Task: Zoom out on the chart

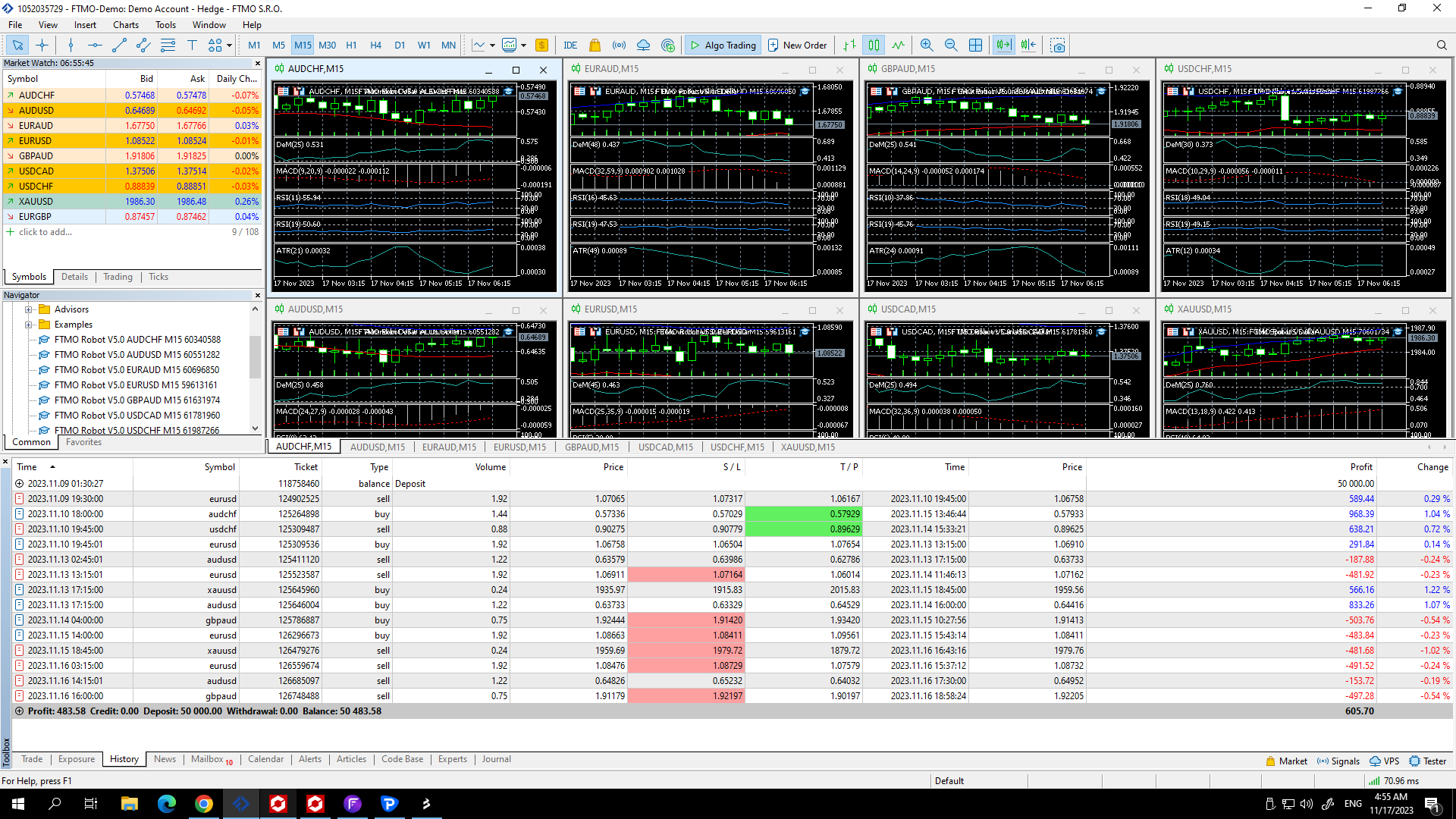Action: pos(951,45)
